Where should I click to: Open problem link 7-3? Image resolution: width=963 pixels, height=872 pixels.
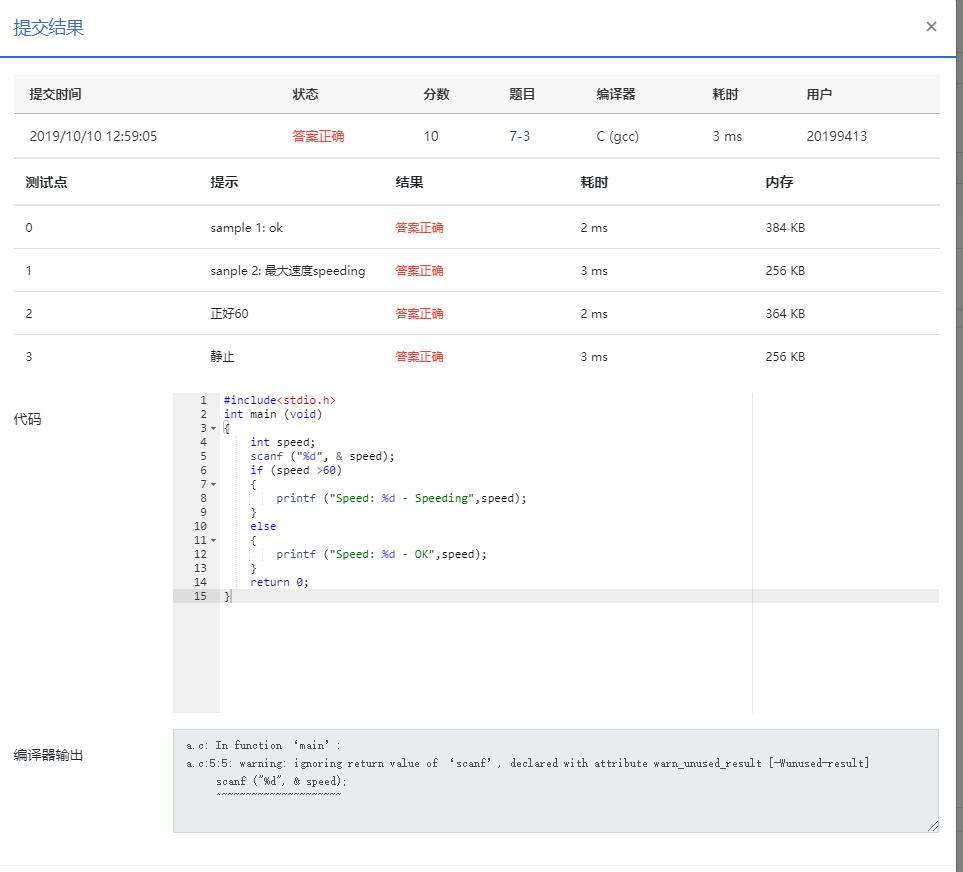pos(519,136)
